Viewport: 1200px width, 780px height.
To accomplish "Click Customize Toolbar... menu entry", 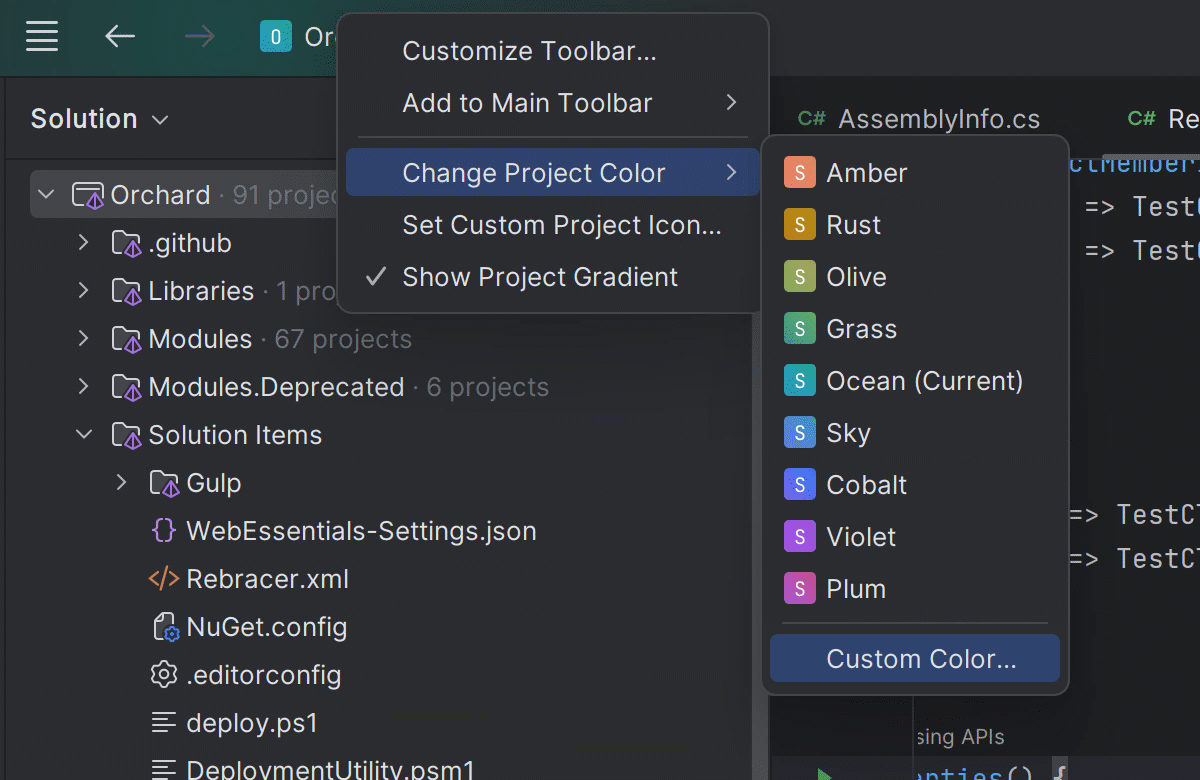I will pos(529,51).
